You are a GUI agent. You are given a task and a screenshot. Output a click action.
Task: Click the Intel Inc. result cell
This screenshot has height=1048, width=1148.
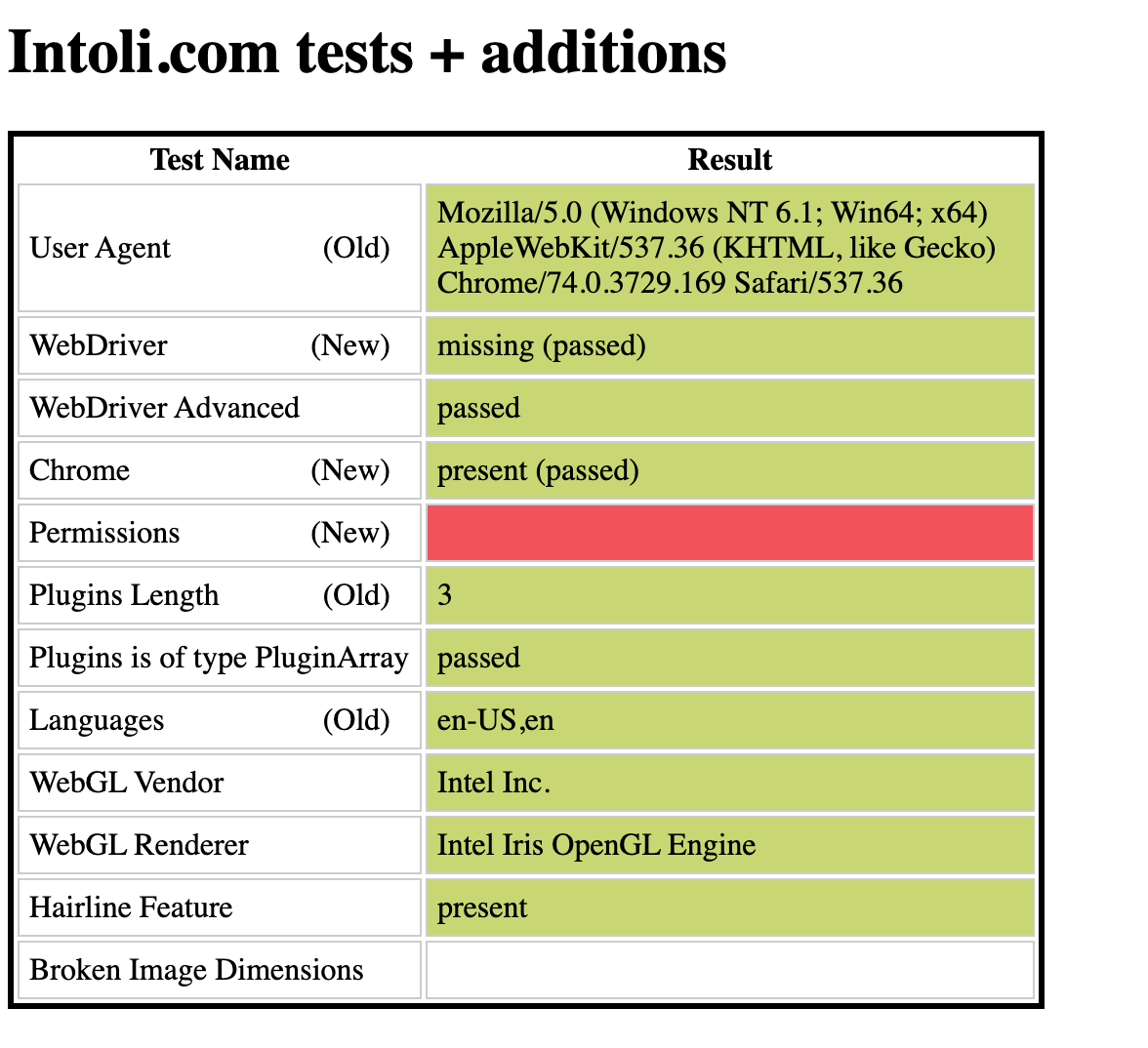730,783
